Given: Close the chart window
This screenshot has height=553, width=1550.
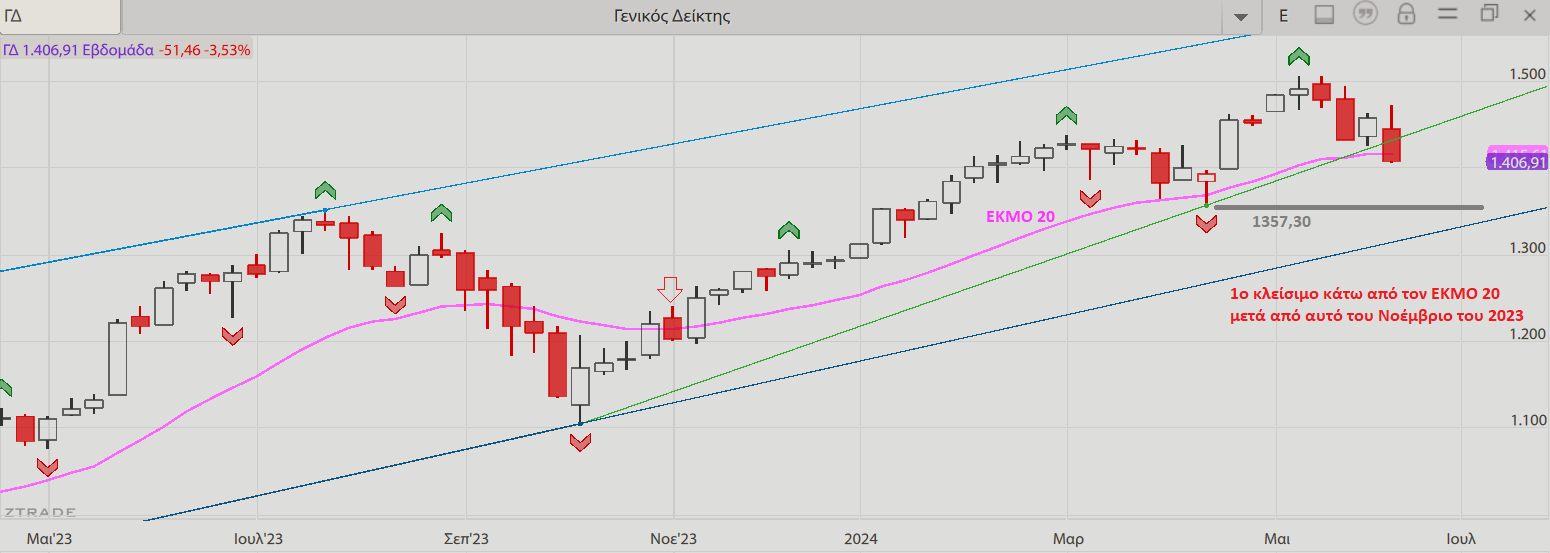Looking at the screenshot, I should pyautogui.click(x=1529, y=15).
